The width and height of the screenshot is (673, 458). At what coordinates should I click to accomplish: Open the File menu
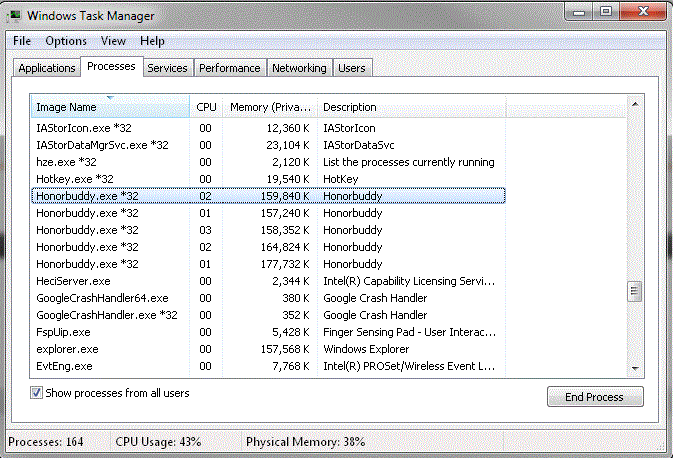point(22,41)
